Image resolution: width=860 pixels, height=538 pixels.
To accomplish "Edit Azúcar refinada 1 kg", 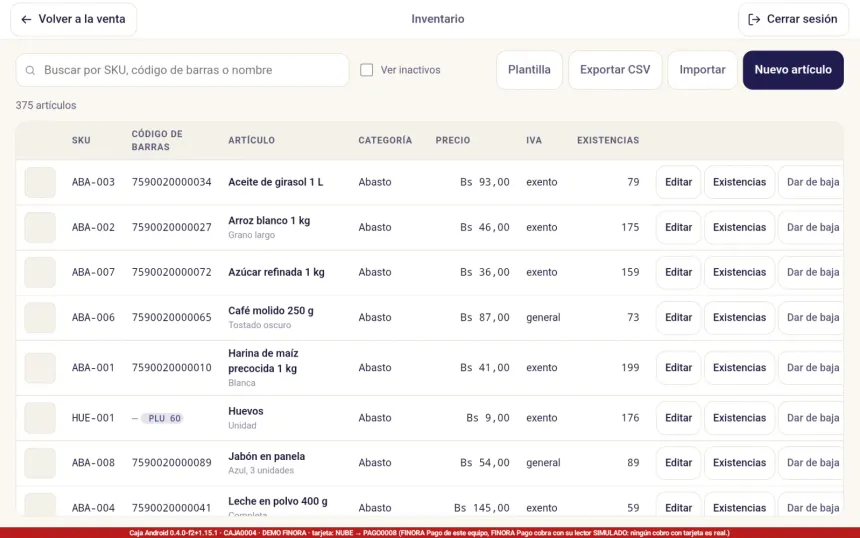I will [x=678, y=272].
